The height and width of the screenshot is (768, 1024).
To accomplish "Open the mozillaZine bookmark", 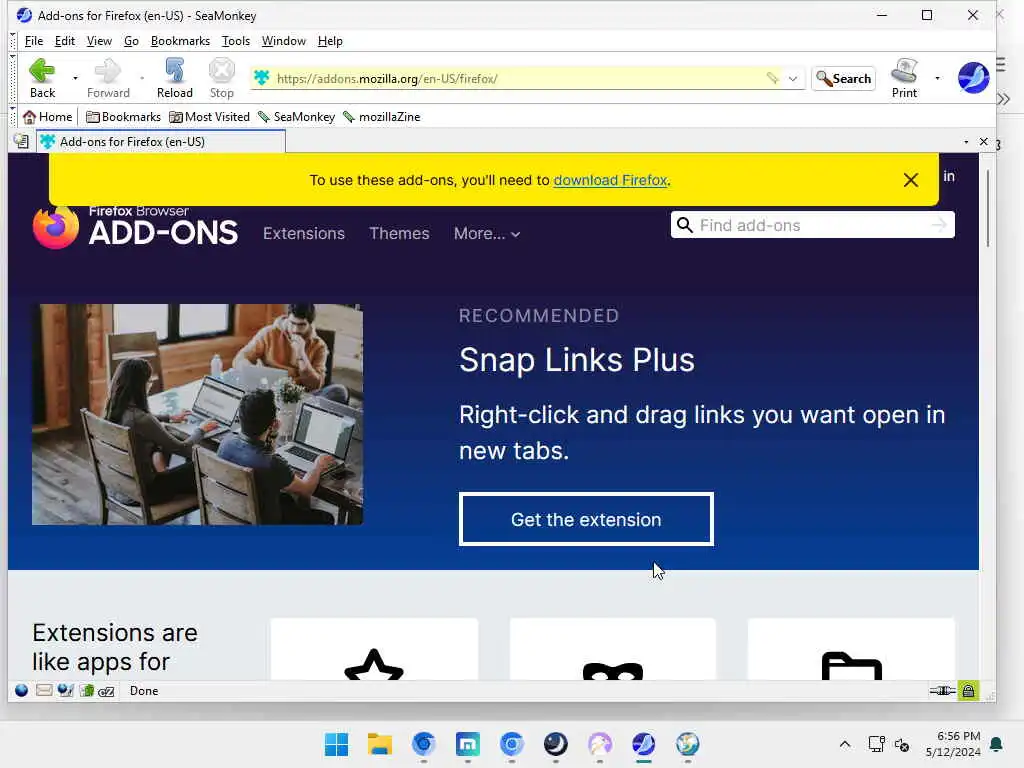I will (382, 117).
